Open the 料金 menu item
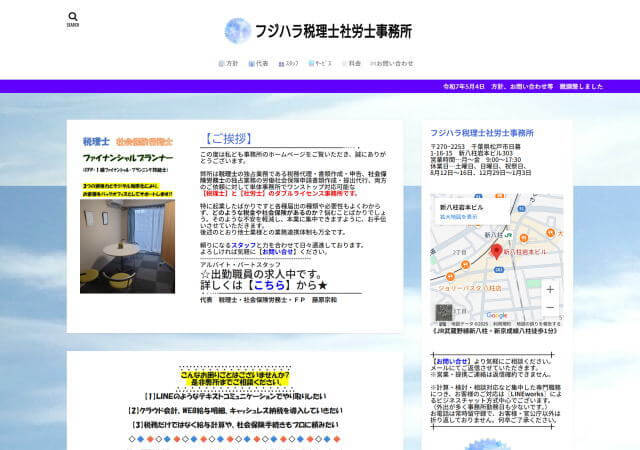Image resolution: width=640 pixels, height=450 pixels. pos(351,63)
